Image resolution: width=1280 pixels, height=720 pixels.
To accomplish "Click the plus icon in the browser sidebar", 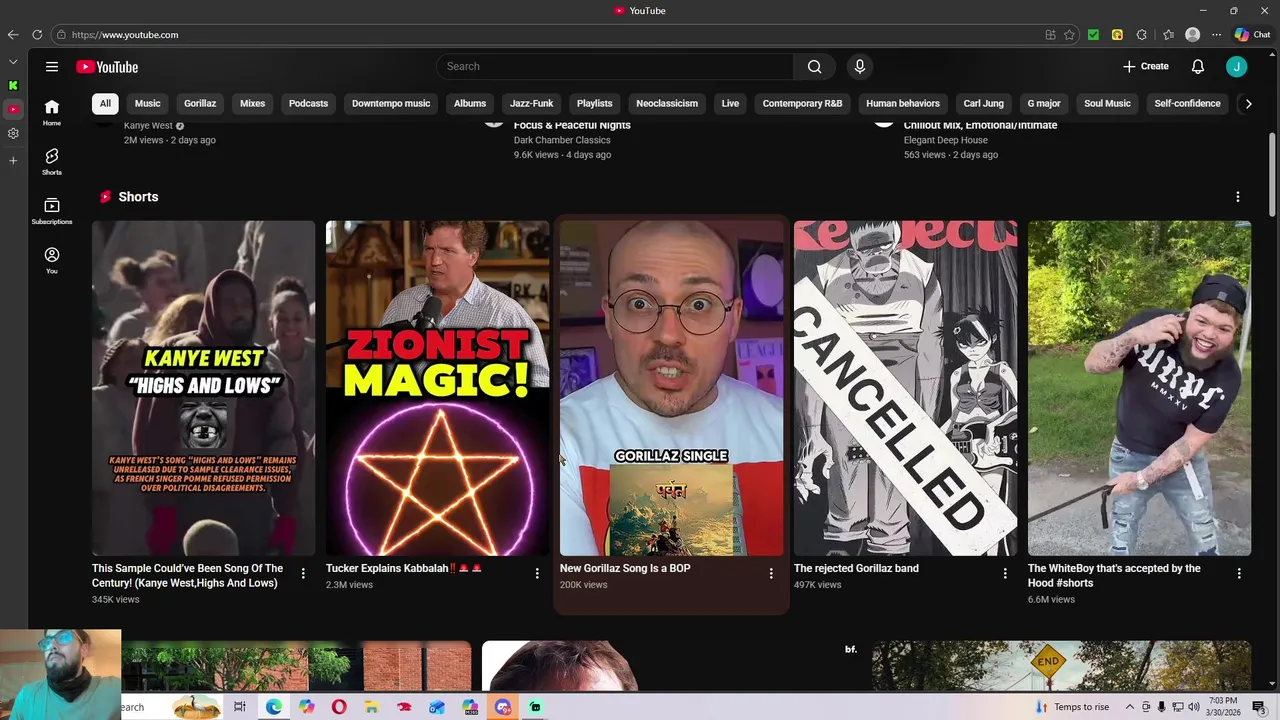I will 13,160.
